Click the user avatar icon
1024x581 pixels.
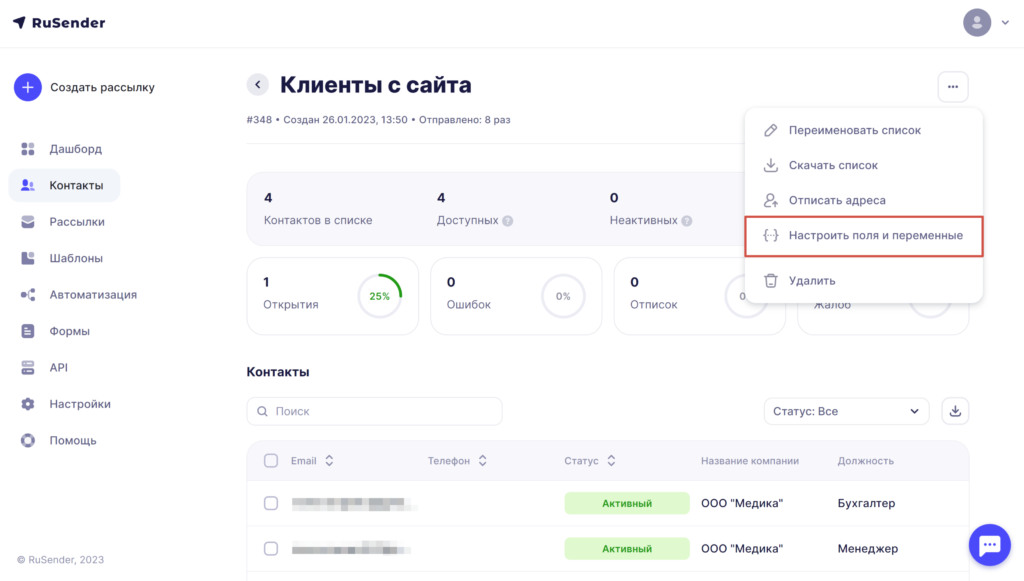point(977,23)
